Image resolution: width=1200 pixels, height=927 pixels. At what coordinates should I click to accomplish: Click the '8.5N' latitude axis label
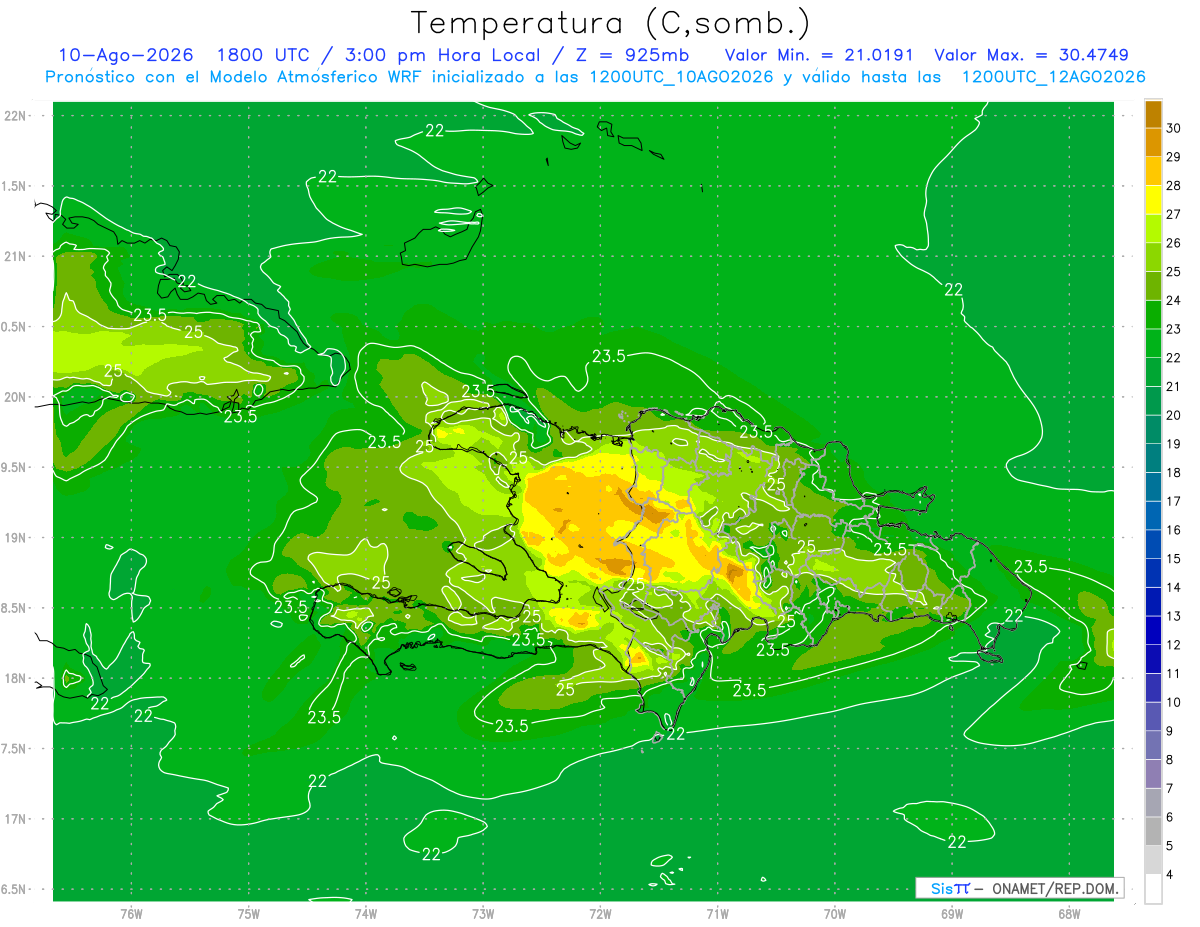(15, 608)
